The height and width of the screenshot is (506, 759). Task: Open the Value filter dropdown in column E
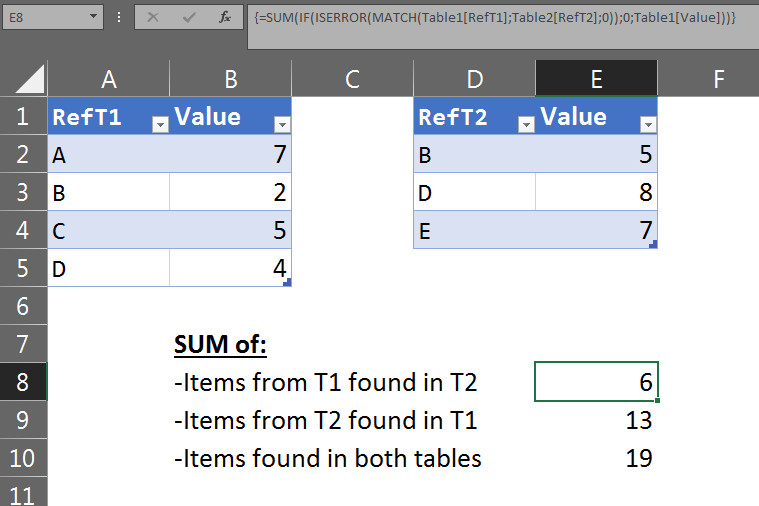[647, 123]
